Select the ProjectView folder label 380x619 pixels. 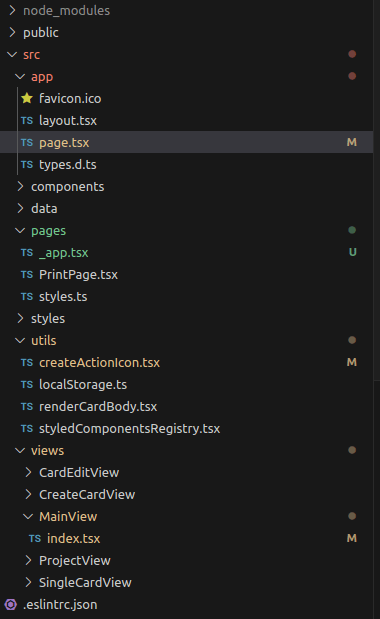75,561
